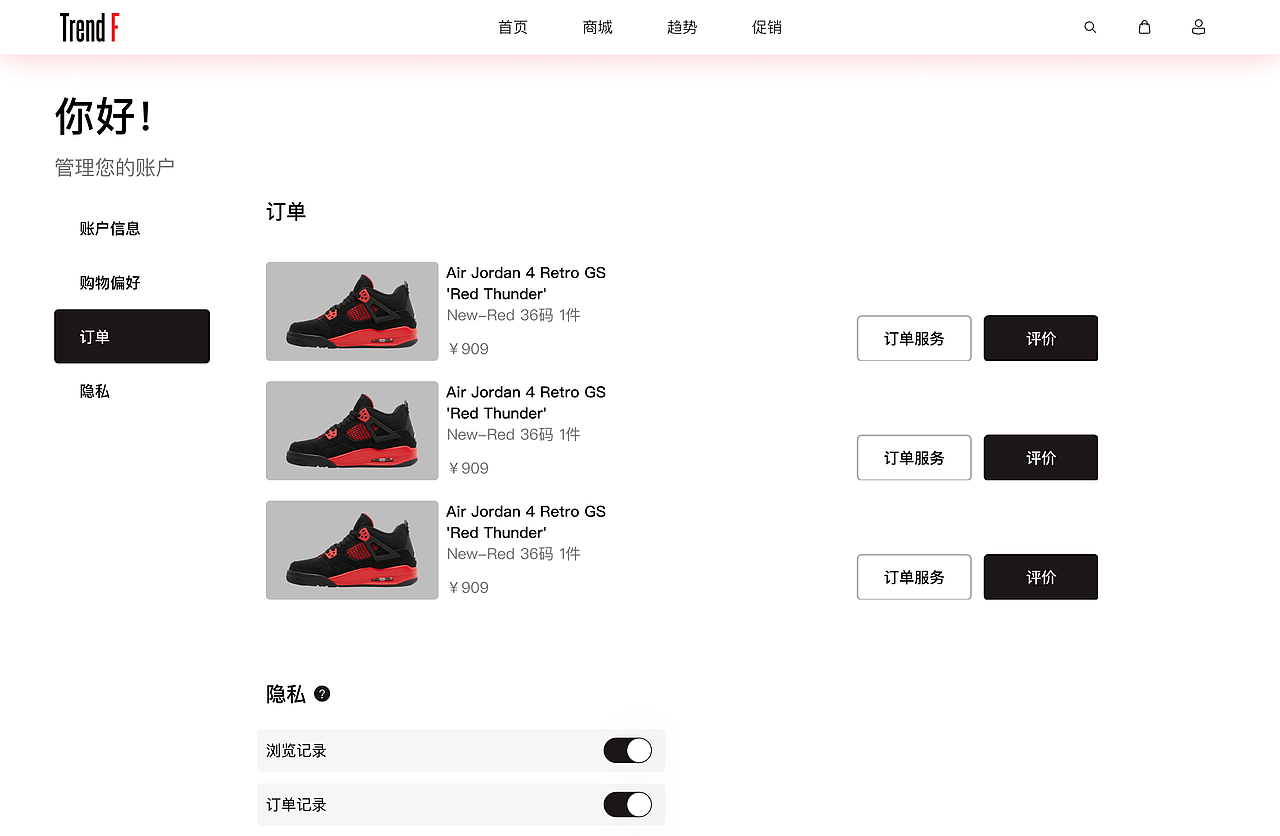
Task: Click the search magnifier icon
Action: [1090, 28]
